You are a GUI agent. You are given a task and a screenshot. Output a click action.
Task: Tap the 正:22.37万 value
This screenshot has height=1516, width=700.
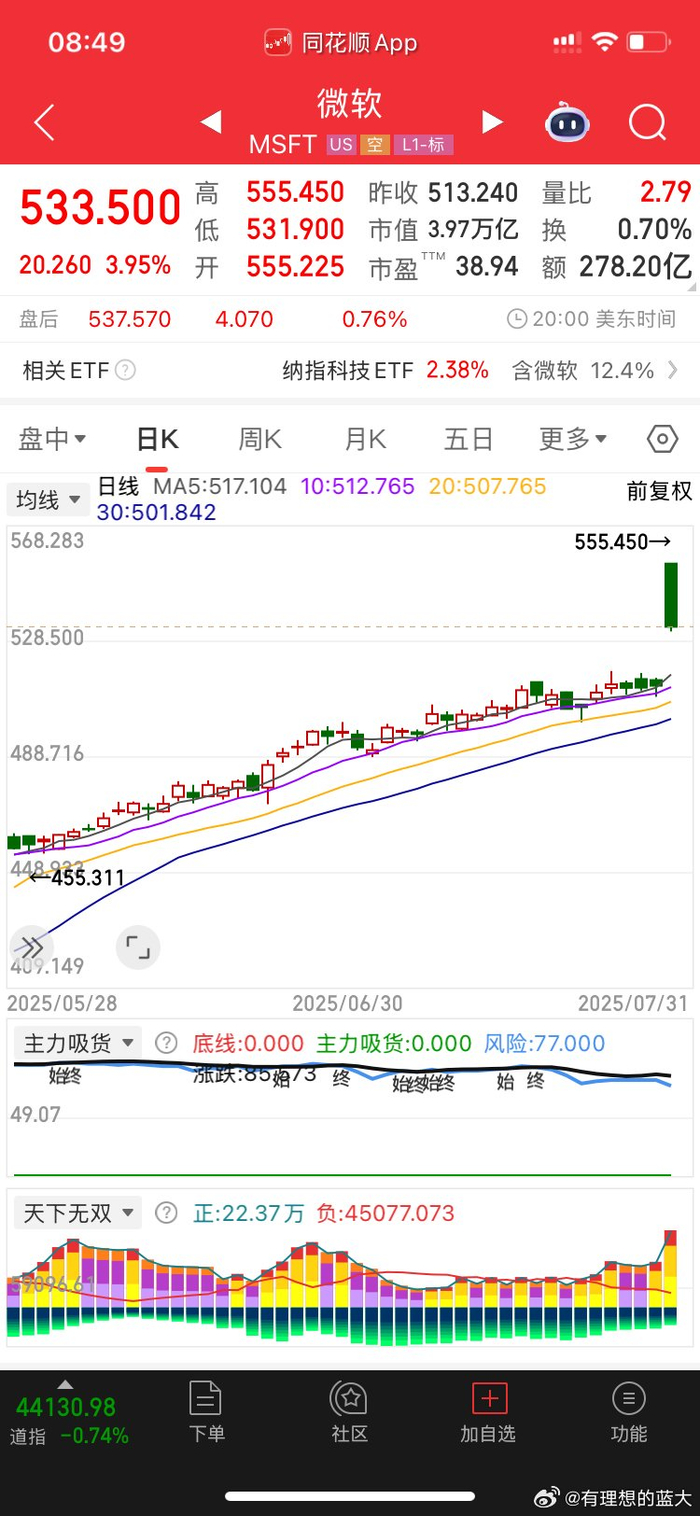249,1214
